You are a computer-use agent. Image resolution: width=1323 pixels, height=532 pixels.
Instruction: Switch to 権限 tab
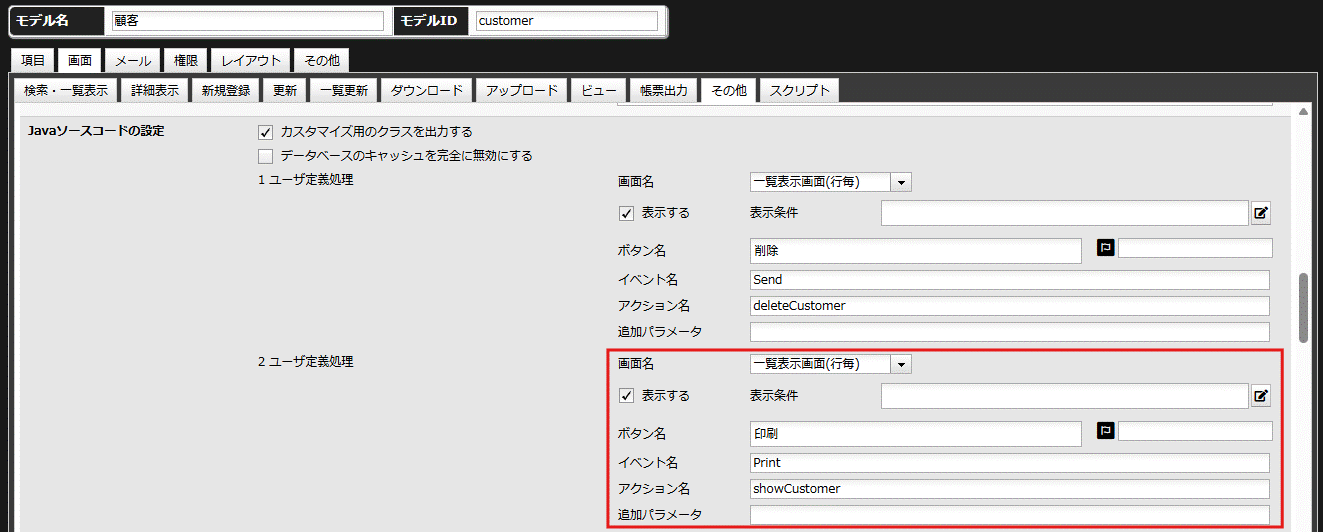[185, 61]
